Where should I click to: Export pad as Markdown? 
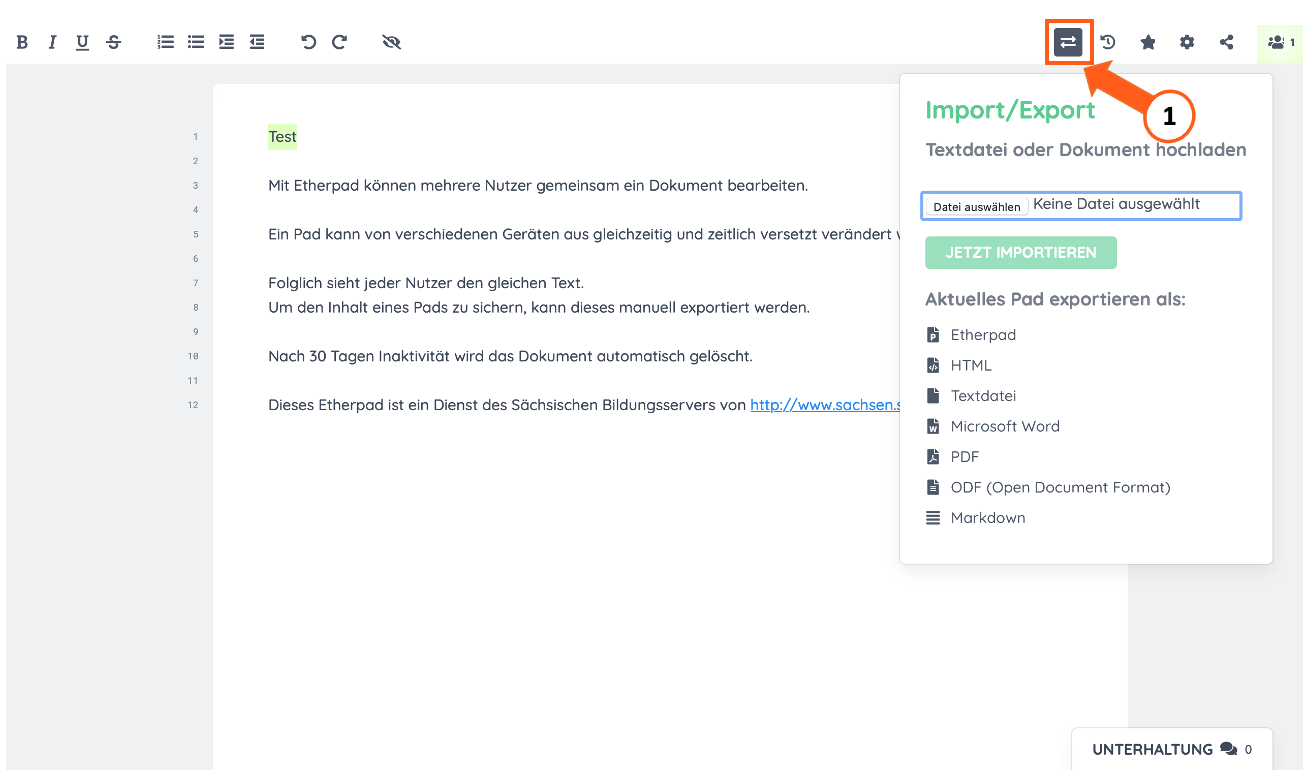coord(975,518)
